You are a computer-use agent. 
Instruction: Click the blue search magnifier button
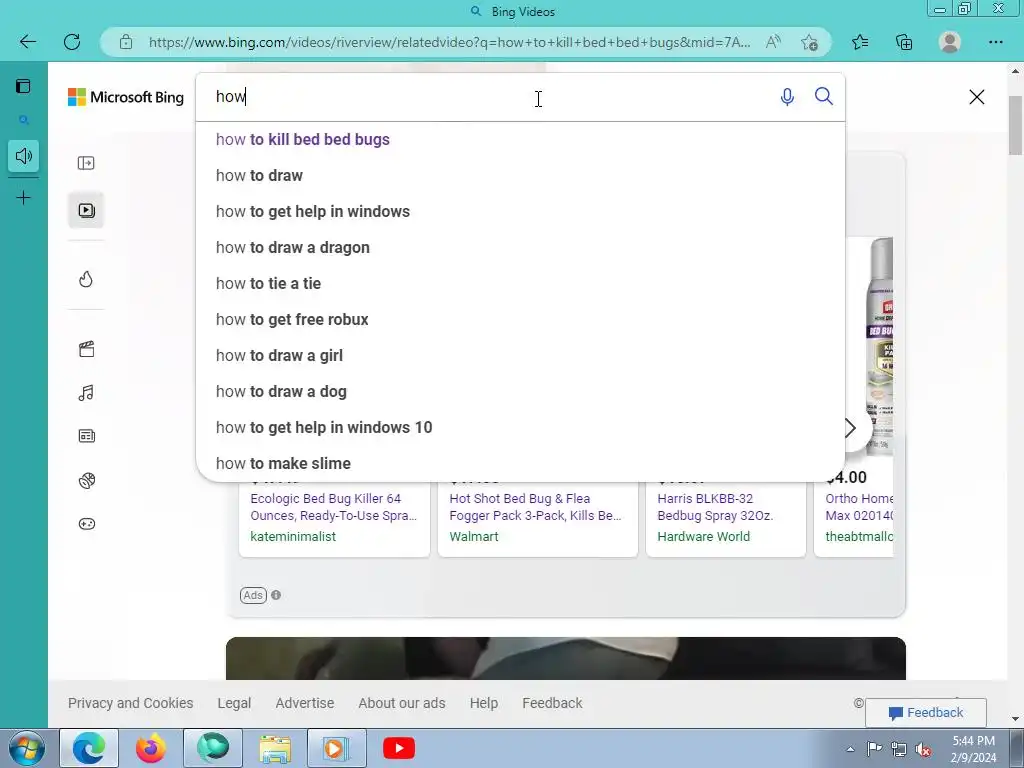[x=824, y=97]
